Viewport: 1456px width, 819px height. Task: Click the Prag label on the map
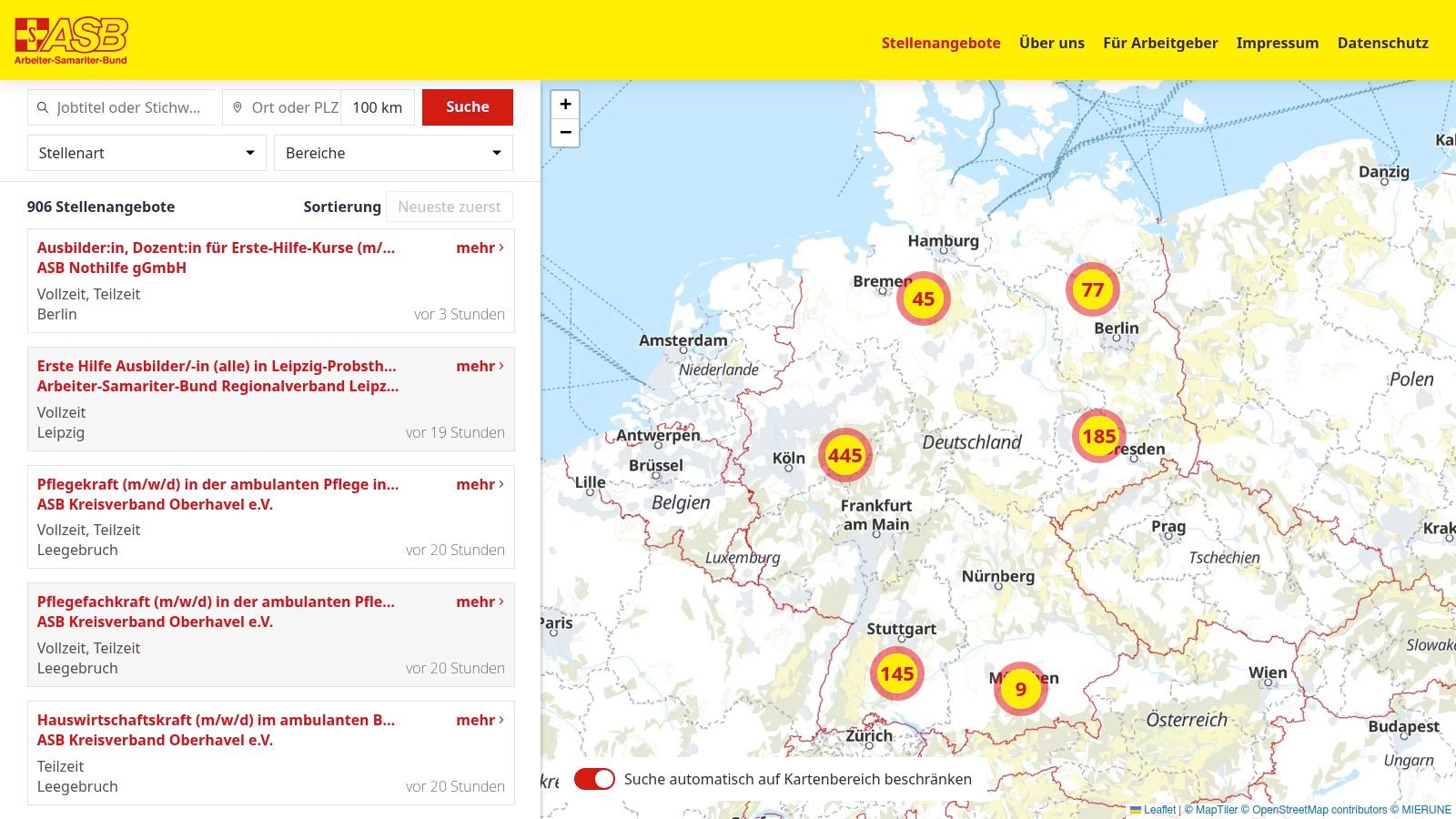tap(1168, 527)
